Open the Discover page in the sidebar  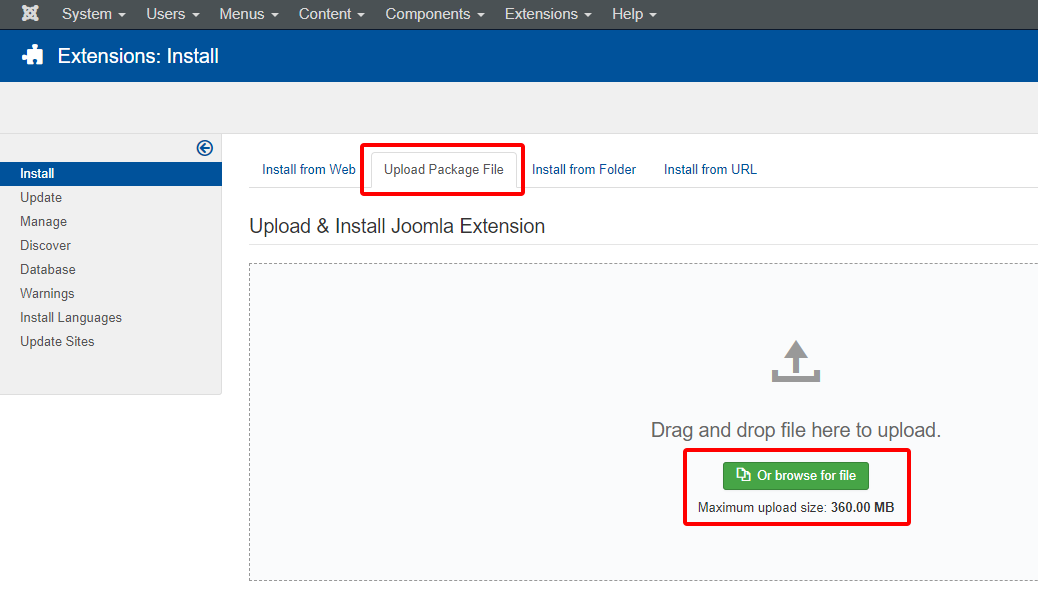pyautogui.click(x=44, y=245)
